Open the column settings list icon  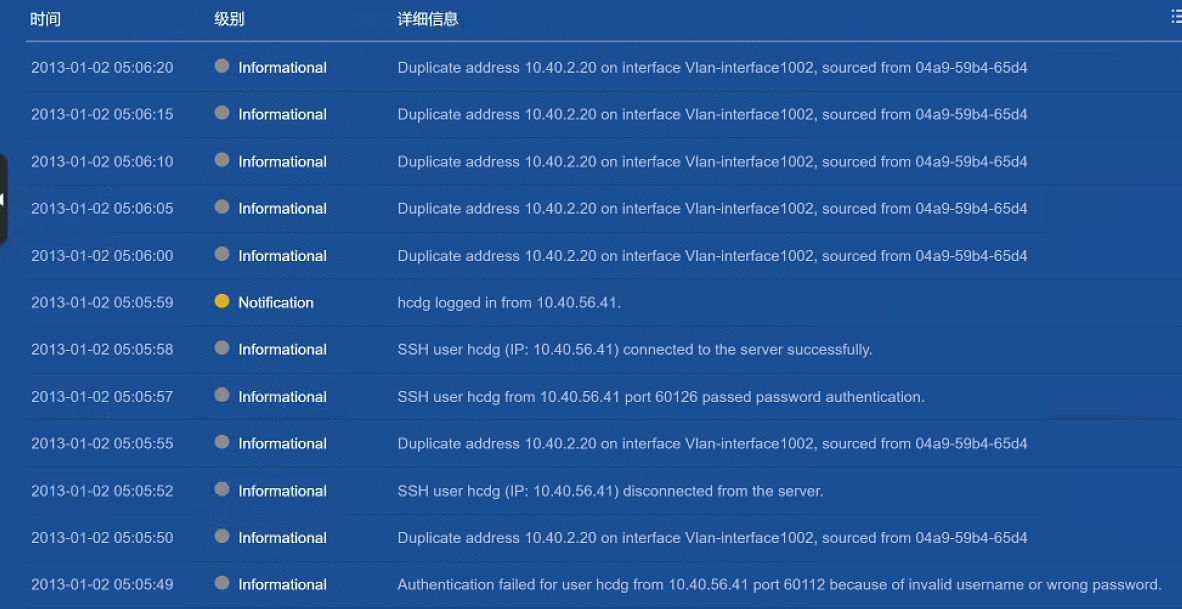(x=1176, y=17)
